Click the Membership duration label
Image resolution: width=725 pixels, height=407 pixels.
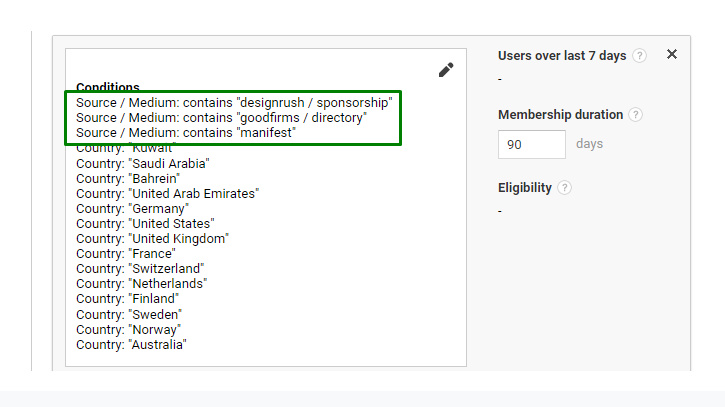point(560,115)
